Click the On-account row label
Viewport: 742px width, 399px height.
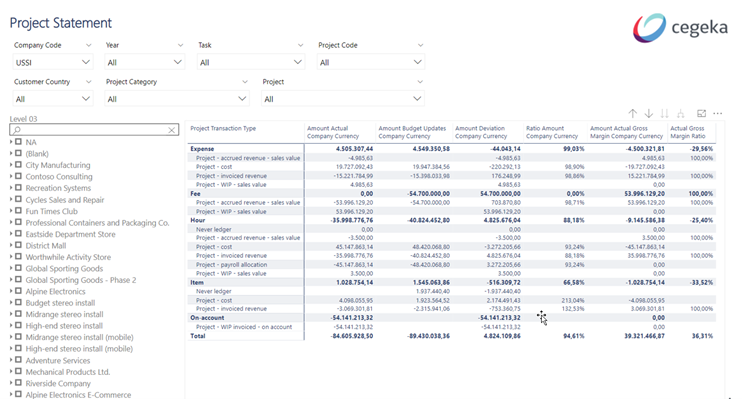[x=207, y=318]
